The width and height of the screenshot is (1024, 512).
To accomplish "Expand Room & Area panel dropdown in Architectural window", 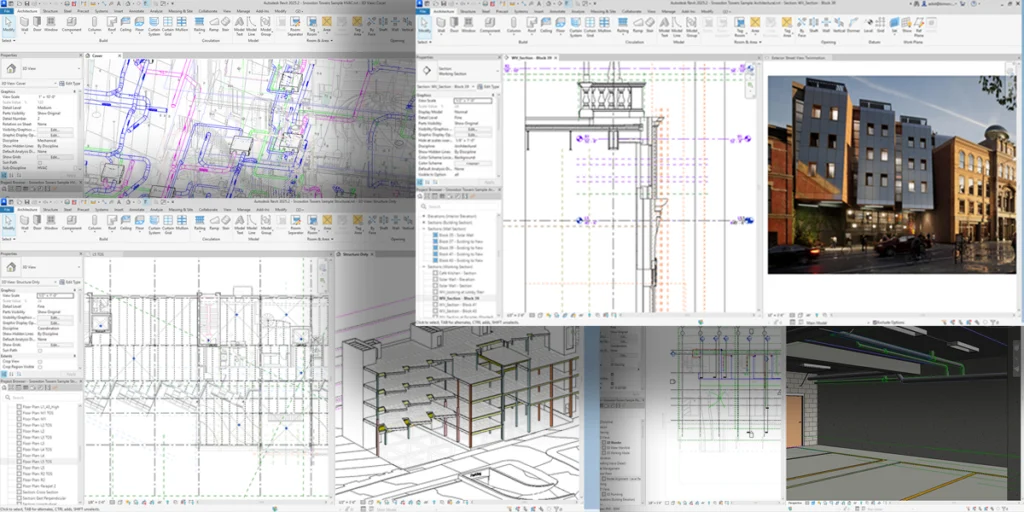I will point(749,42).
